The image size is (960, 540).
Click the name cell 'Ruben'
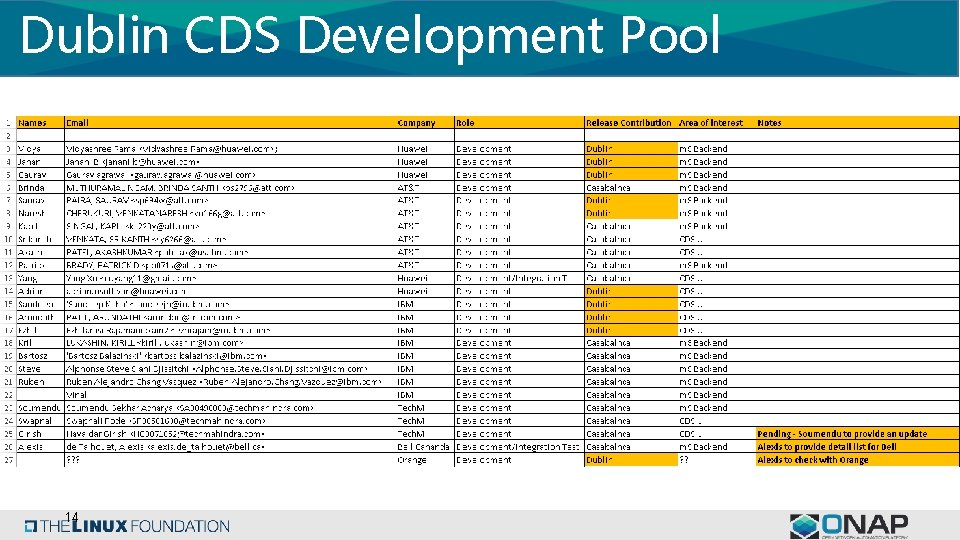click(31, 381)
